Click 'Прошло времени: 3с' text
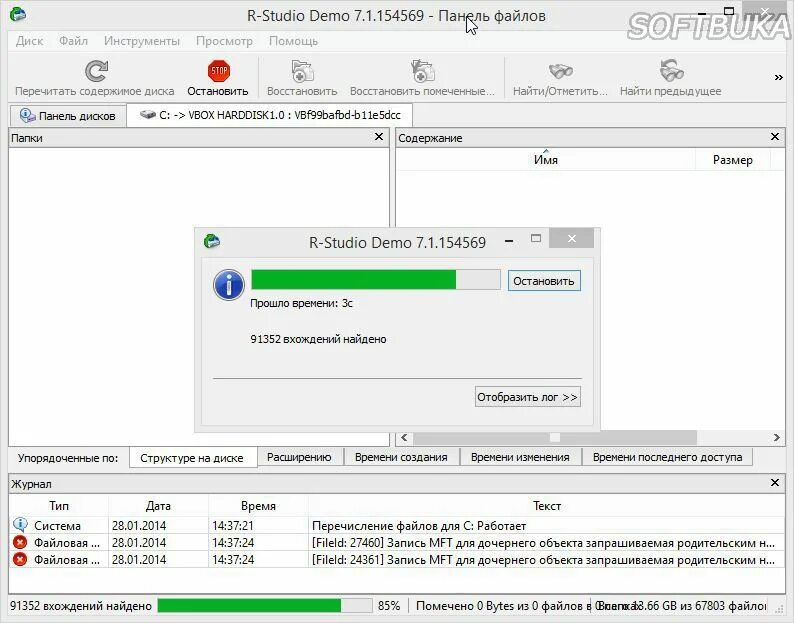The image size is (794, 623). click(x=301, y=303)
